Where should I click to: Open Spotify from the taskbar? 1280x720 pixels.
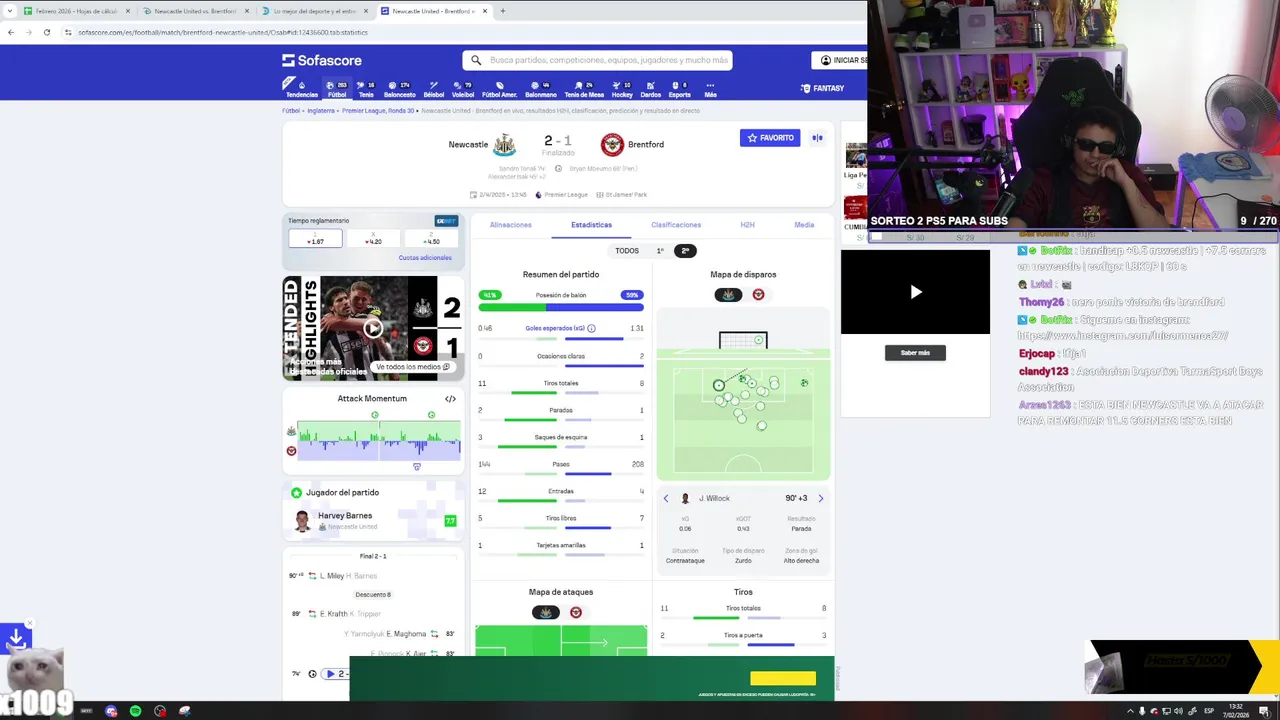135,711
